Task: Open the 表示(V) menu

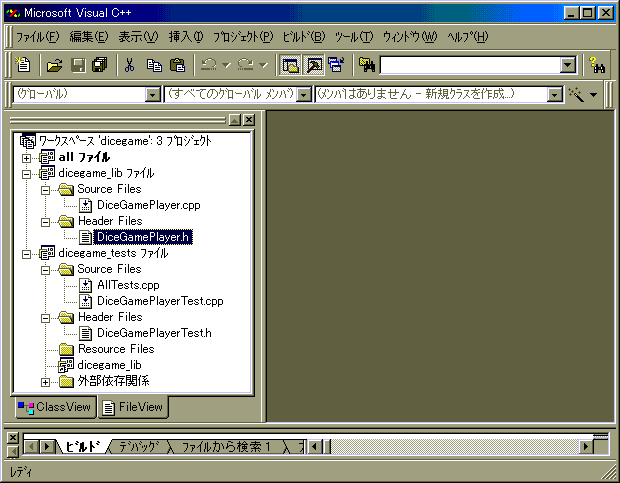Action: 138,37
